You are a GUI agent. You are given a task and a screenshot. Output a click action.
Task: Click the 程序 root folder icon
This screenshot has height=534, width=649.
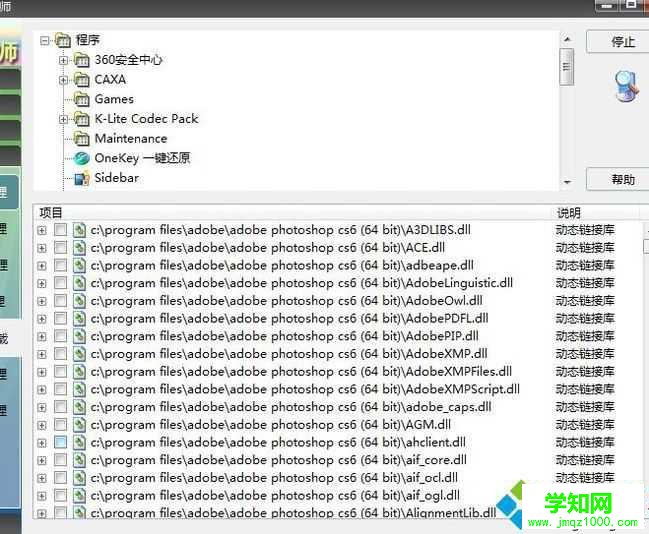coord(63,41)
